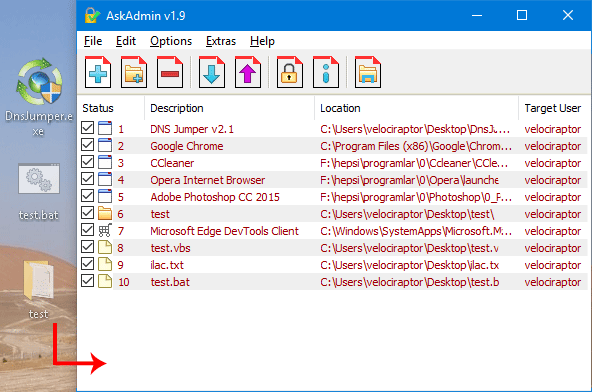Select the "Google Chrome" description
This screenshot has height=392, width=592.
coord(187,146)
